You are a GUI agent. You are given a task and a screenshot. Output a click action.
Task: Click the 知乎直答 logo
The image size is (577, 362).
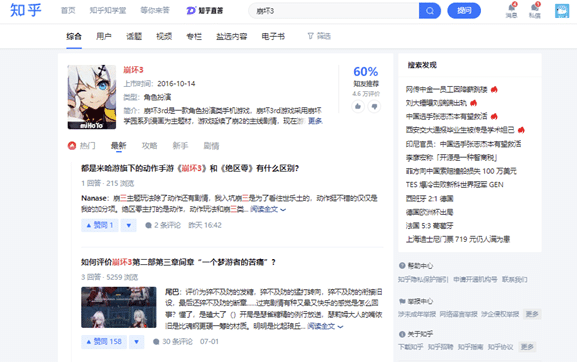pos(205,11)
